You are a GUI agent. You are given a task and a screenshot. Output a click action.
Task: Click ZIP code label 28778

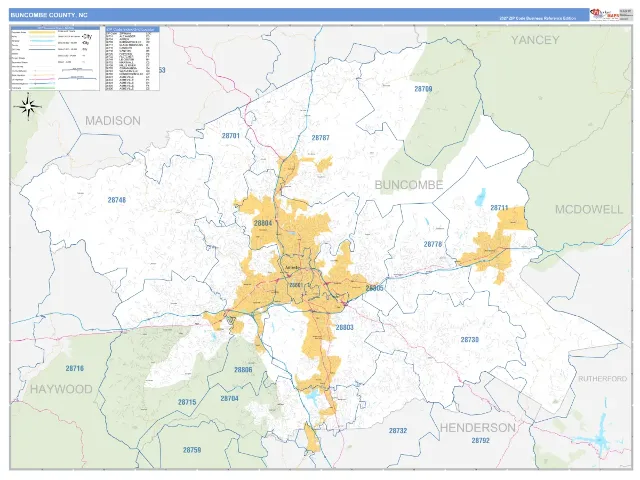click(x=433, y=244)
